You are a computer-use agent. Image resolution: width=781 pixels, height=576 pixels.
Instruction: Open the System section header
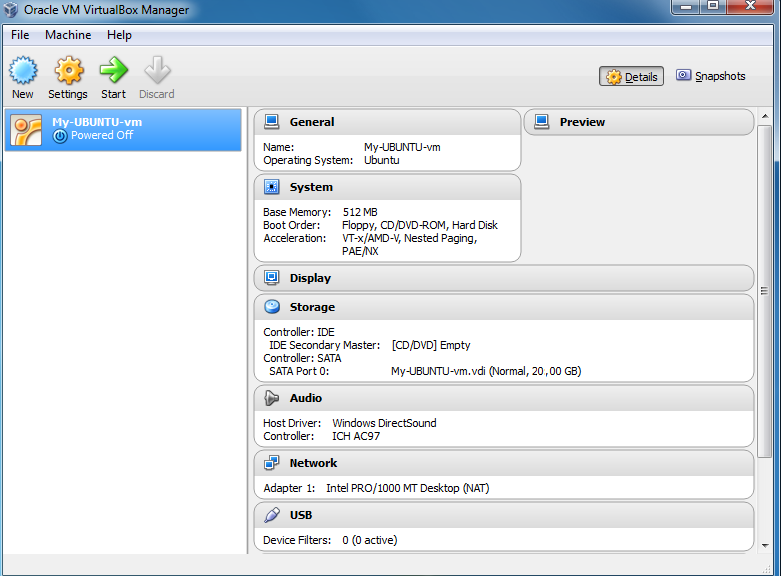[388, 187]
